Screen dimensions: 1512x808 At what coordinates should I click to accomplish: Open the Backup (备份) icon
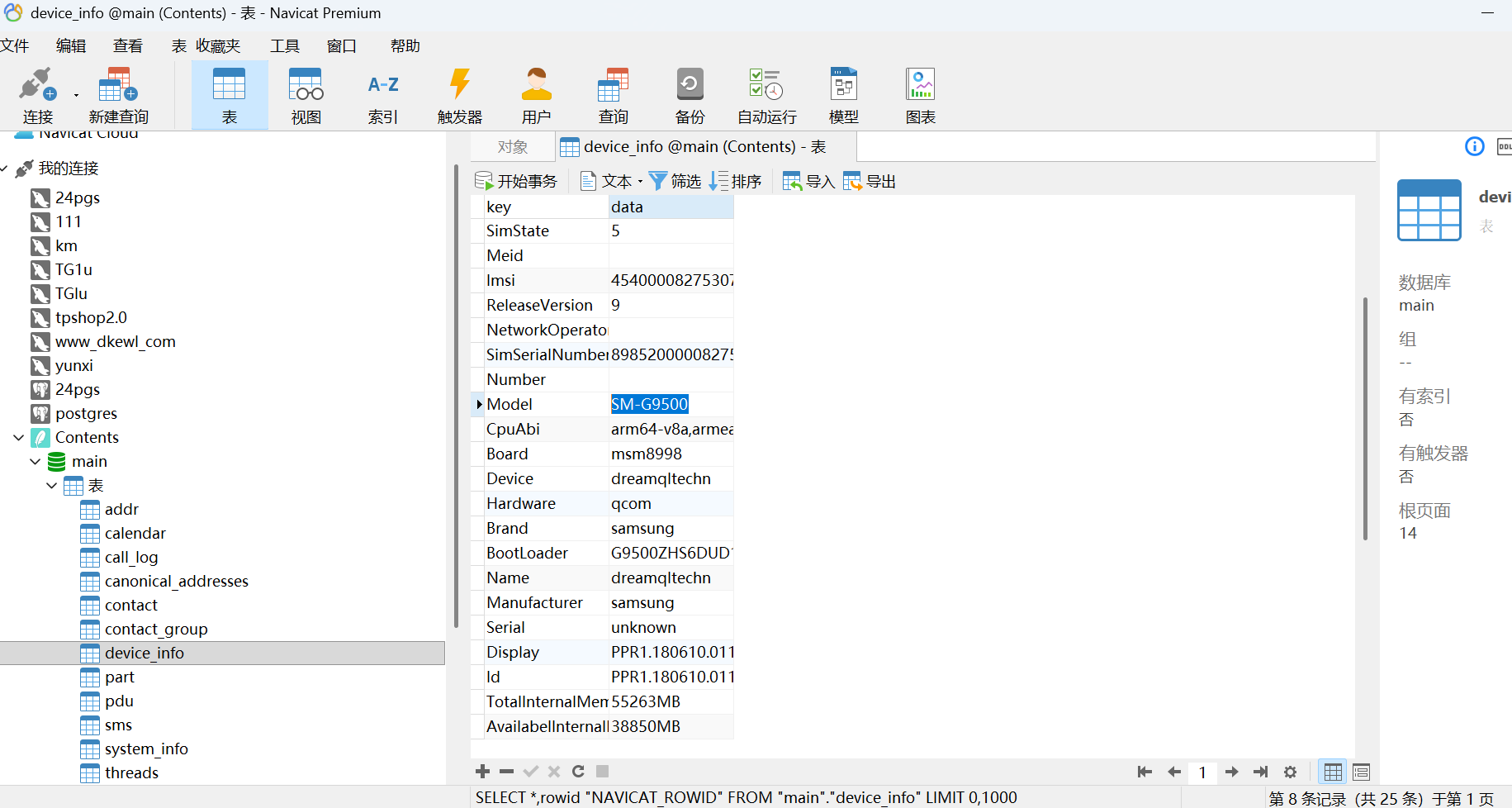point(690,96)
